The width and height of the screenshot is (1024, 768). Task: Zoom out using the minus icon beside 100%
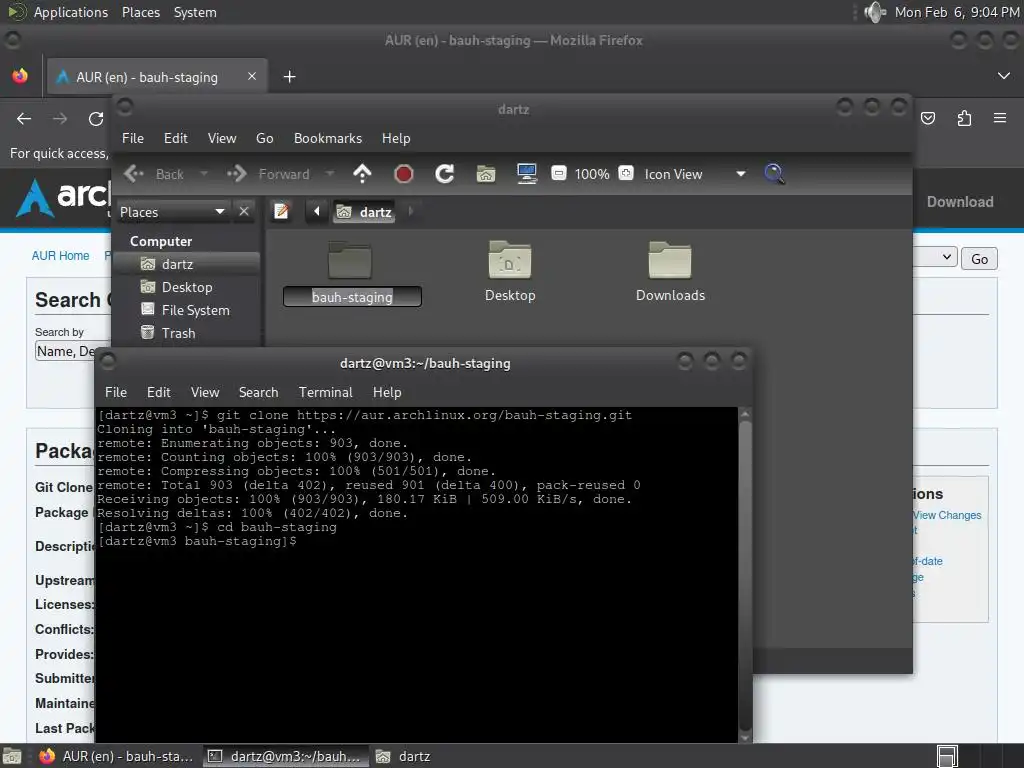(x=559, y=174)
